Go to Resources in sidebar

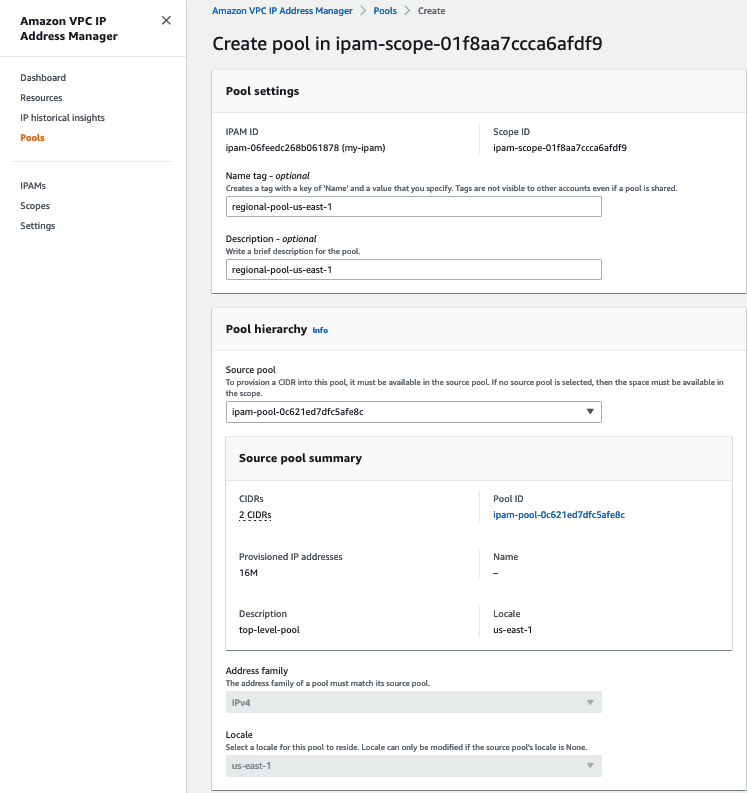pyautogui.click(x=41, y=98)
